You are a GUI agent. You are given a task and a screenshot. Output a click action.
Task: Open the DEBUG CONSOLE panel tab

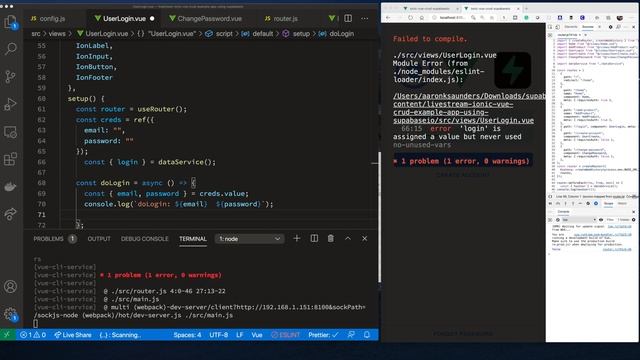click(144, 239)
